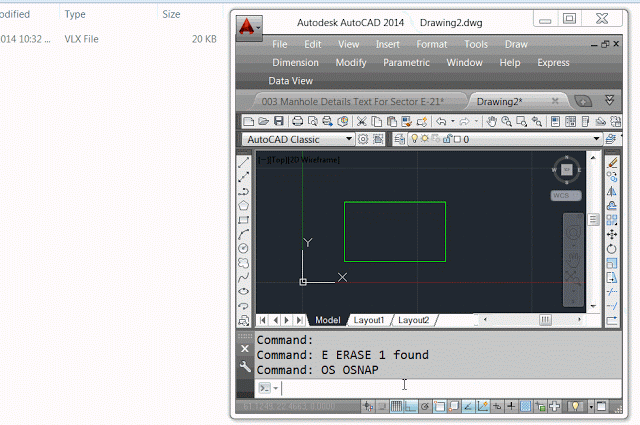The height and width of the screenshot is (425, 640).
Task: Select the Rectangle draw tool
Action: point(243,220)
